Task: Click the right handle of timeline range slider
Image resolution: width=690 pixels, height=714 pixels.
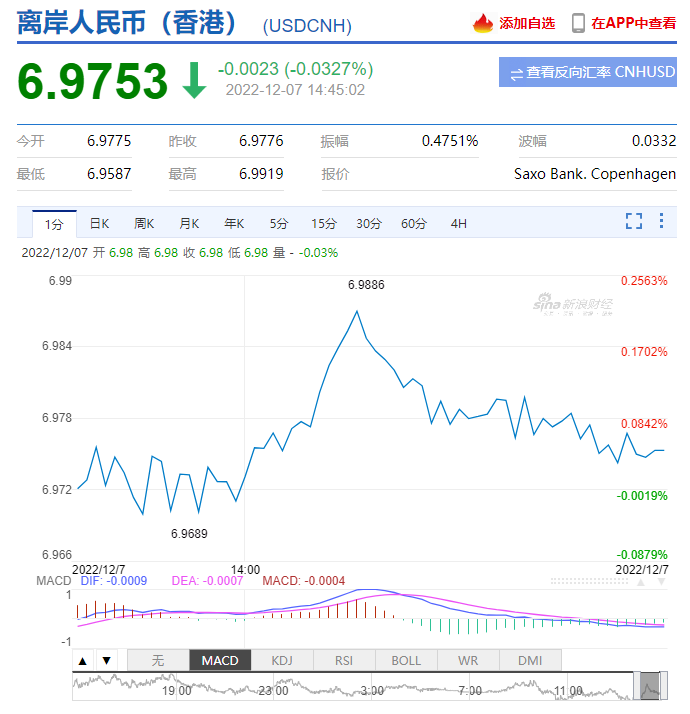Action: (x=664, y=686)
